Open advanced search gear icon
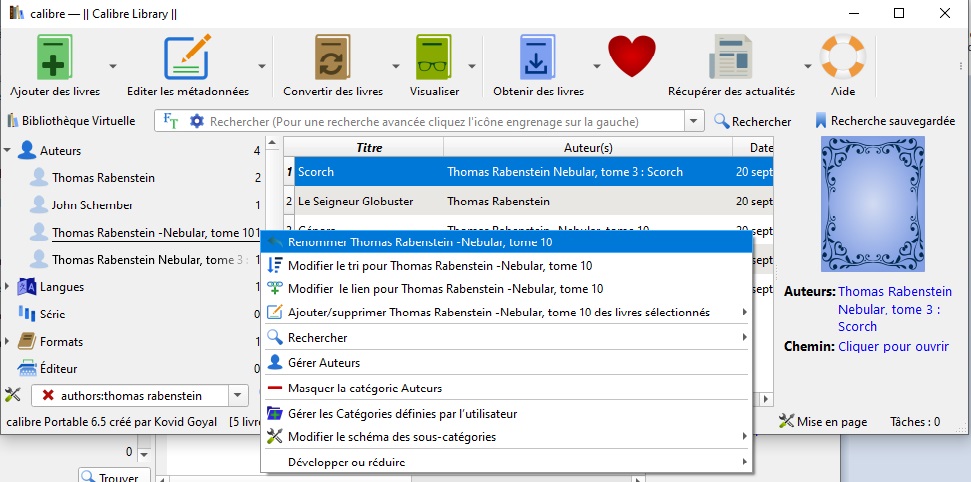This screenshot has height=482, width=971. click(196, 121)
